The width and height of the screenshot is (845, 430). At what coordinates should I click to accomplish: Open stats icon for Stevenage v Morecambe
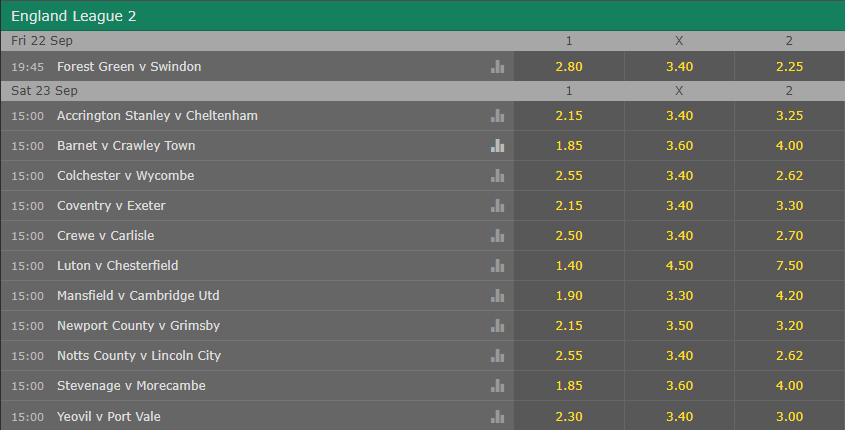[497, 386]
